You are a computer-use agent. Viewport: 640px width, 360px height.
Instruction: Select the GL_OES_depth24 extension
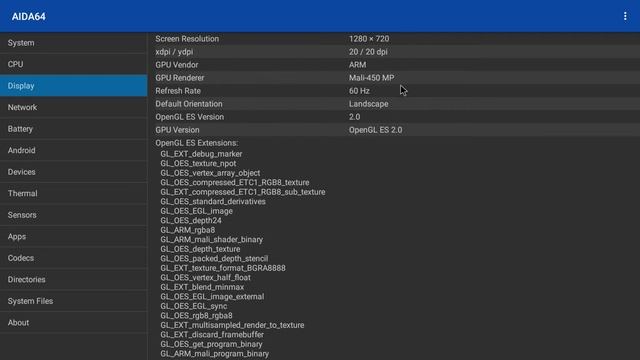tap(191, 220)
